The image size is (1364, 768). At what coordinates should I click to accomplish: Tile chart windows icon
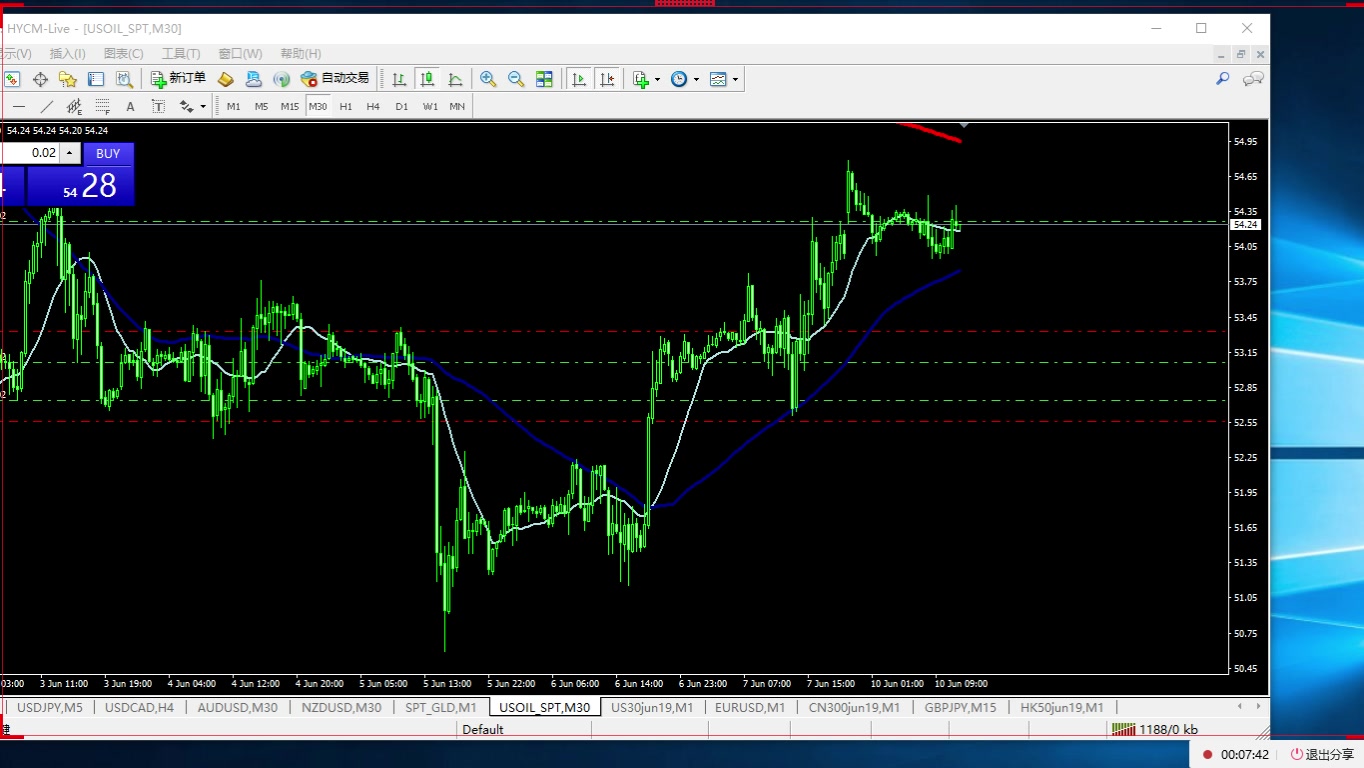[544, 79]
